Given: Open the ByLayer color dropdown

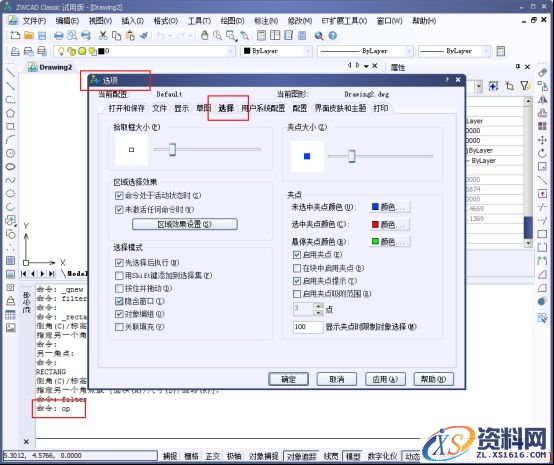Looking at the screenshot, I should click(x=308, y=51).
